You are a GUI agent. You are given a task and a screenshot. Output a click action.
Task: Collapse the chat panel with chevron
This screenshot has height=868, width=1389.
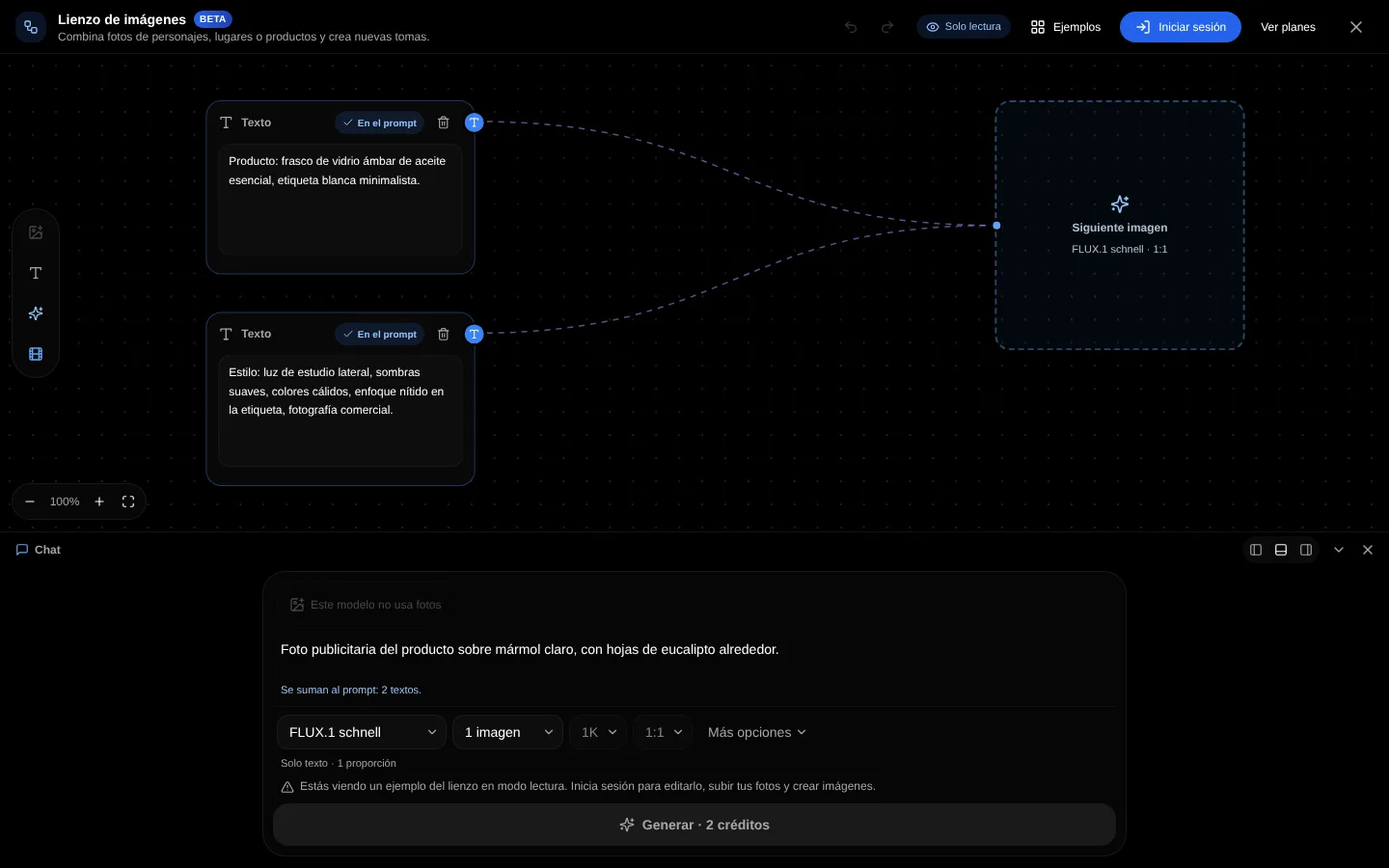point(1339,550)
